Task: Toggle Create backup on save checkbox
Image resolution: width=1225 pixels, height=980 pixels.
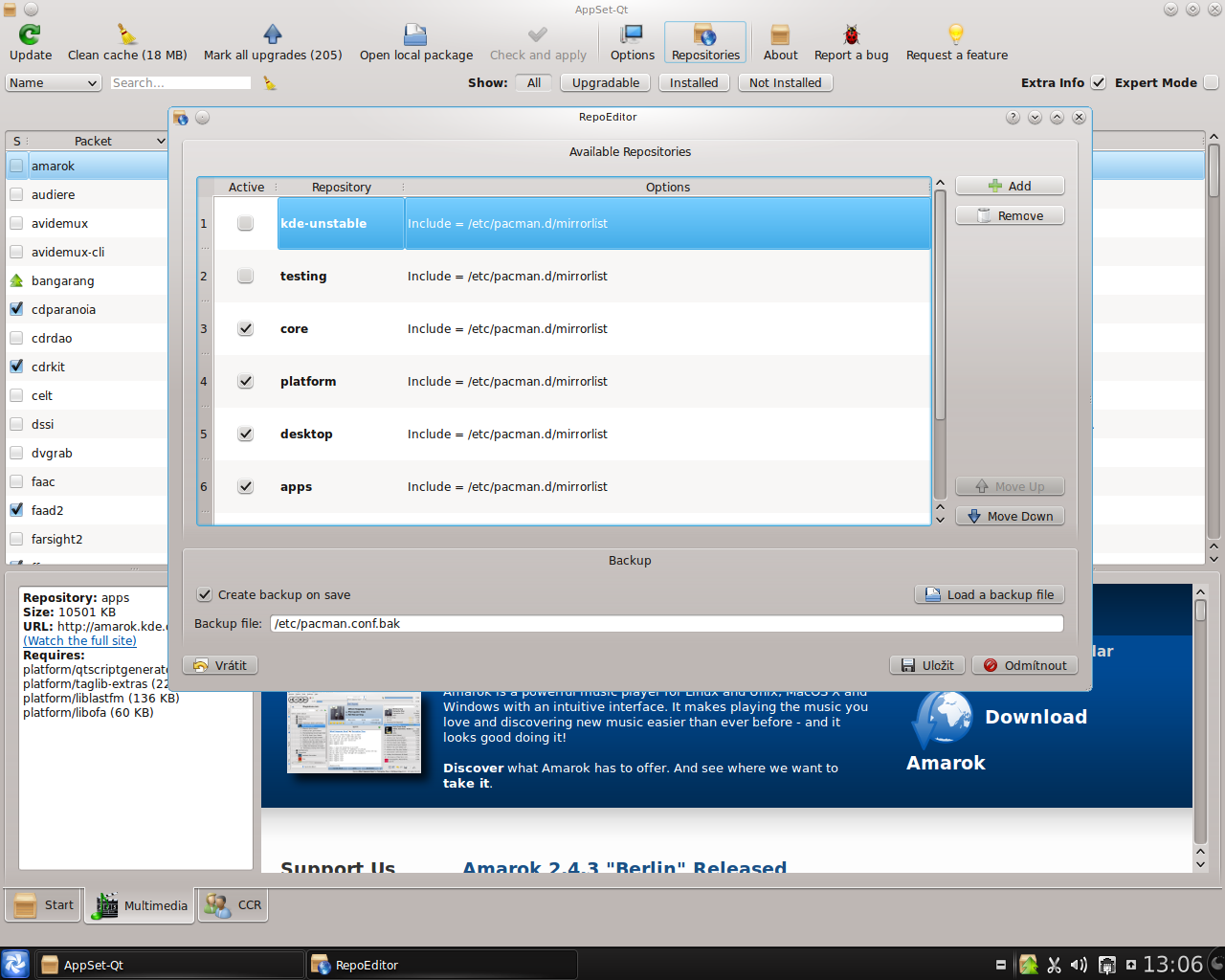Action: coord(204,594)
